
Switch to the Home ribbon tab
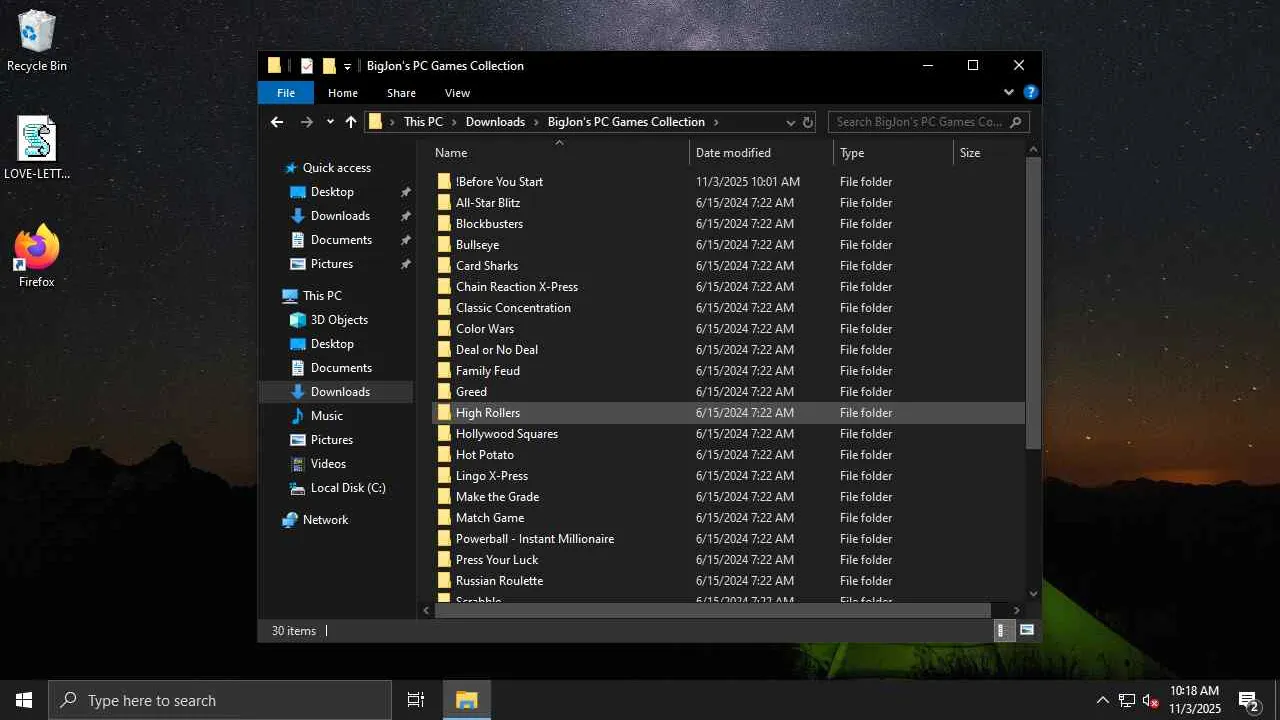tap(343, 93)
